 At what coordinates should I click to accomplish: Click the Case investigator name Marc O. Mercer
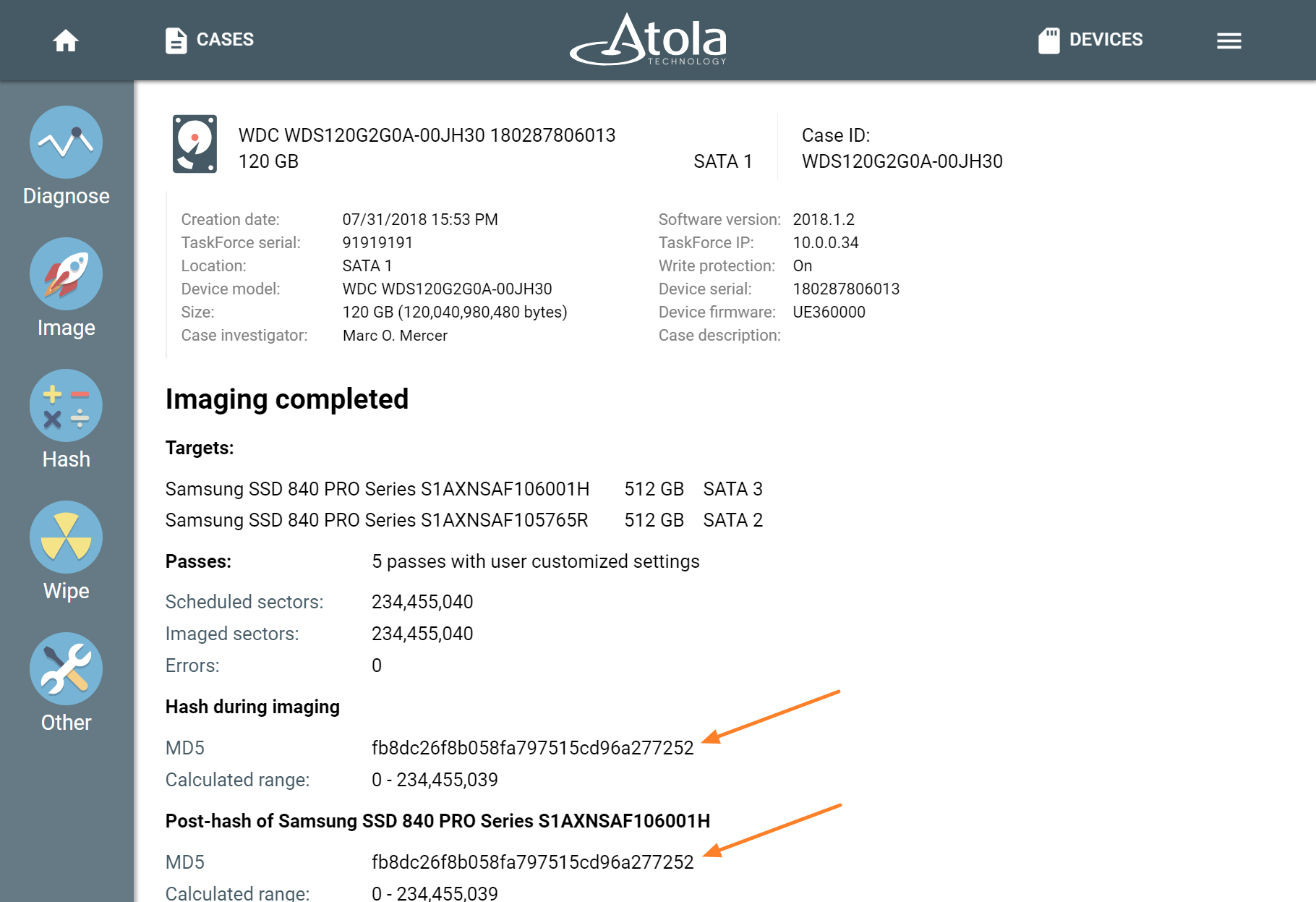(395, 335)
